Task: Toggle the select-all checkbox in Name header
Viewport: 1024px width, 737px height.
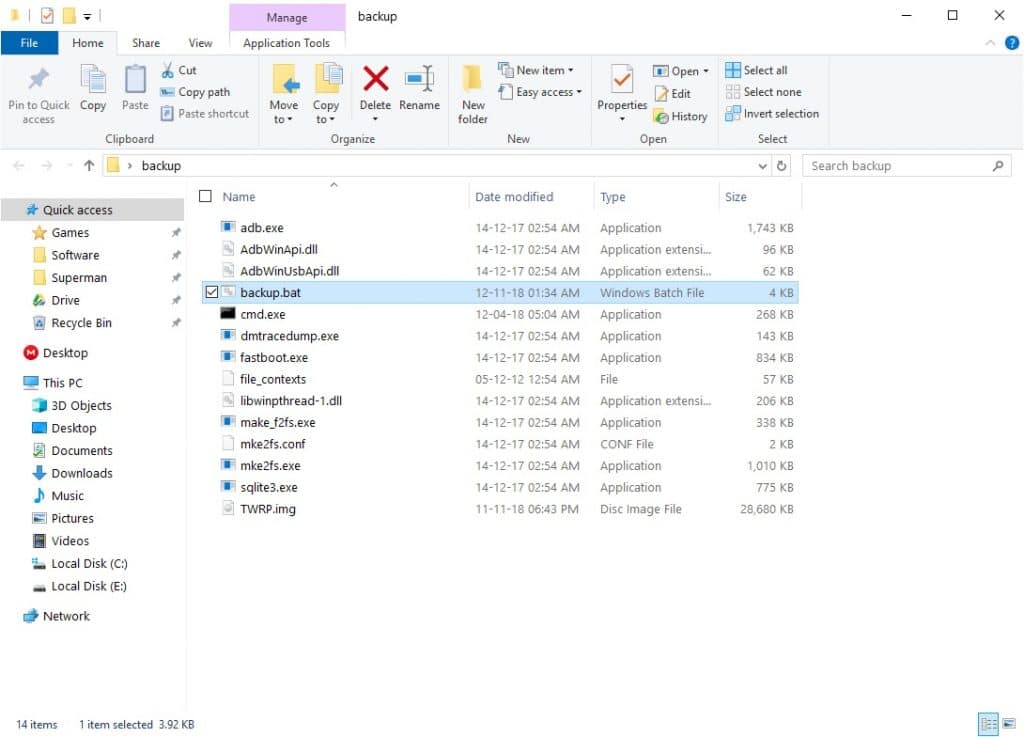Action: [206, 196]
